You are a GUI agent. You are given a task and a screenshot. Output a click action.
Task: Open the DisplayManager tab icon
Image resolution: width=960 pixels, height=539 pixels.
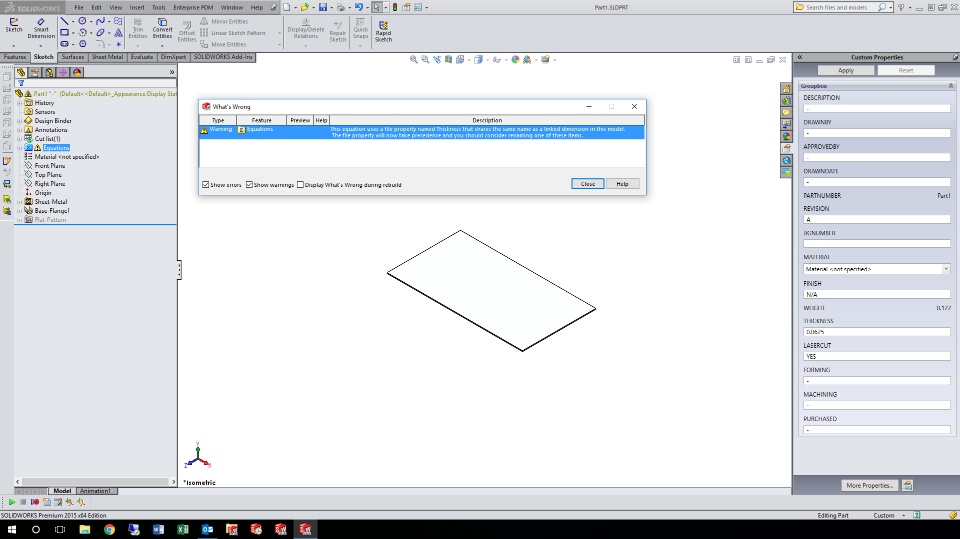click(x=77, y=72)
